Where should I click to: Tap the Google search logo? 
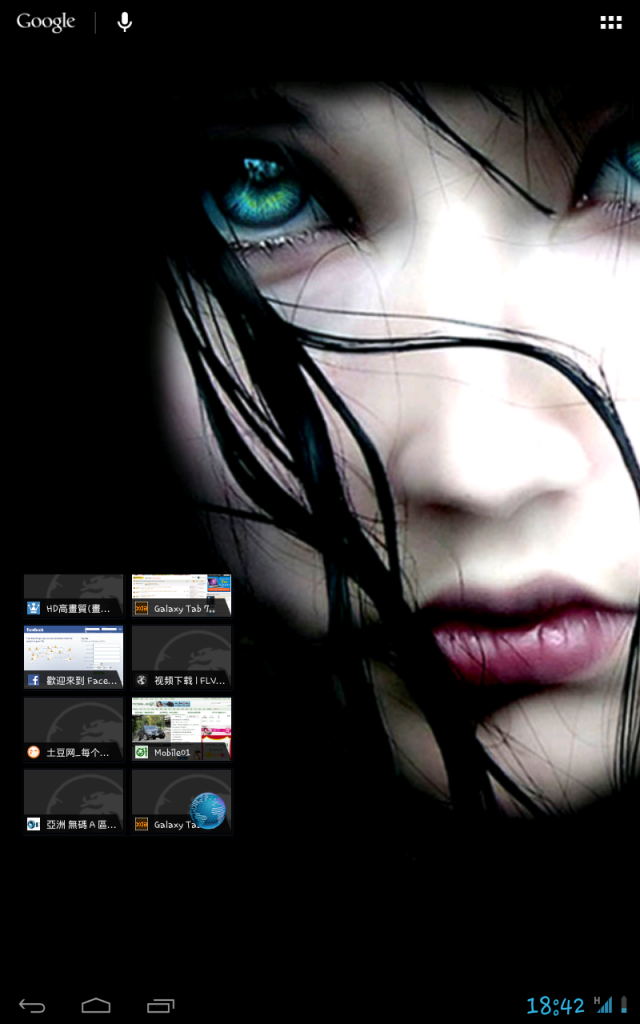pyautogui.click(x=45, y=22)
